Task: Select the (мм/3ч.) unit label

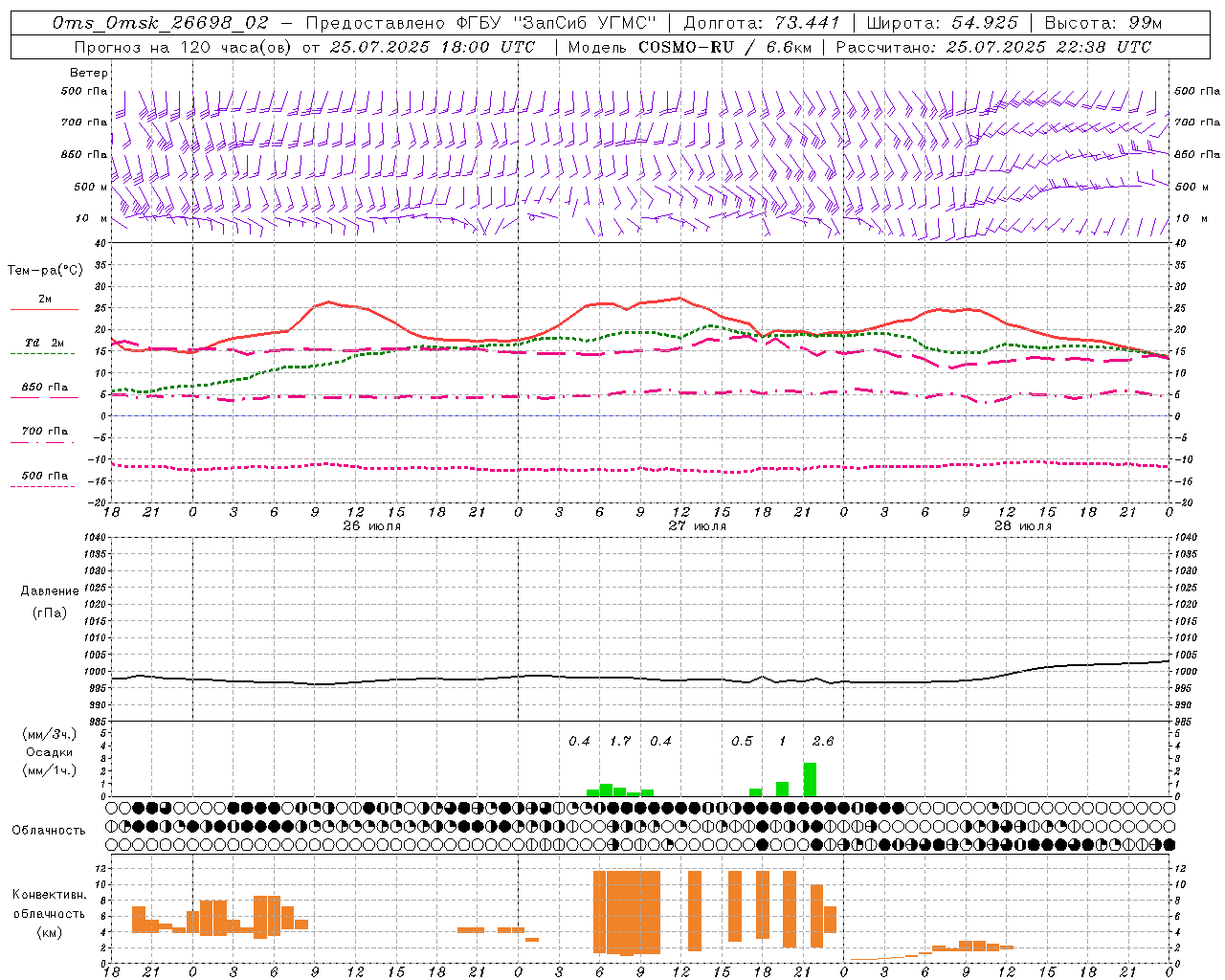Action: point(50,734)
